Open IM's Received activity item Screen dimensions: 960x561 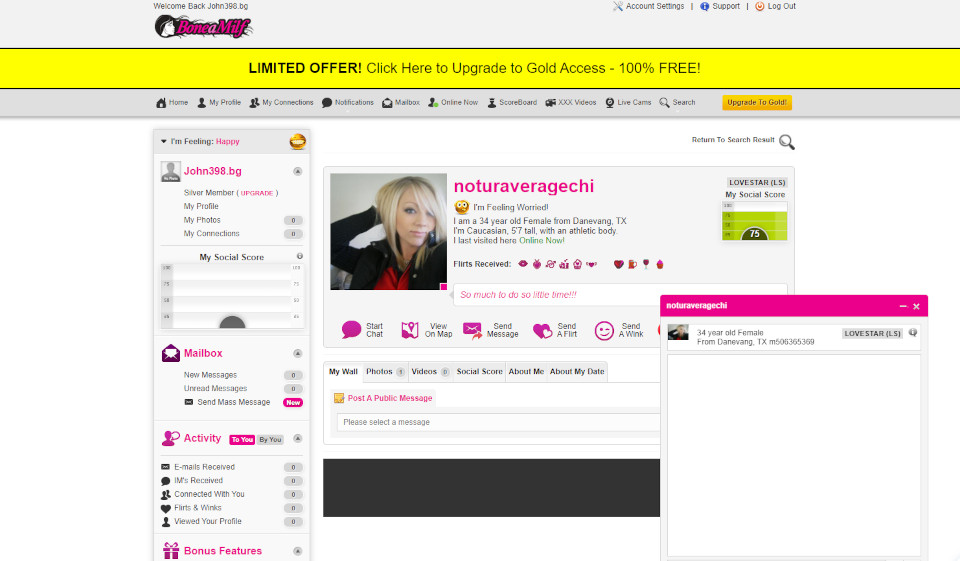(x=198, y=480)
